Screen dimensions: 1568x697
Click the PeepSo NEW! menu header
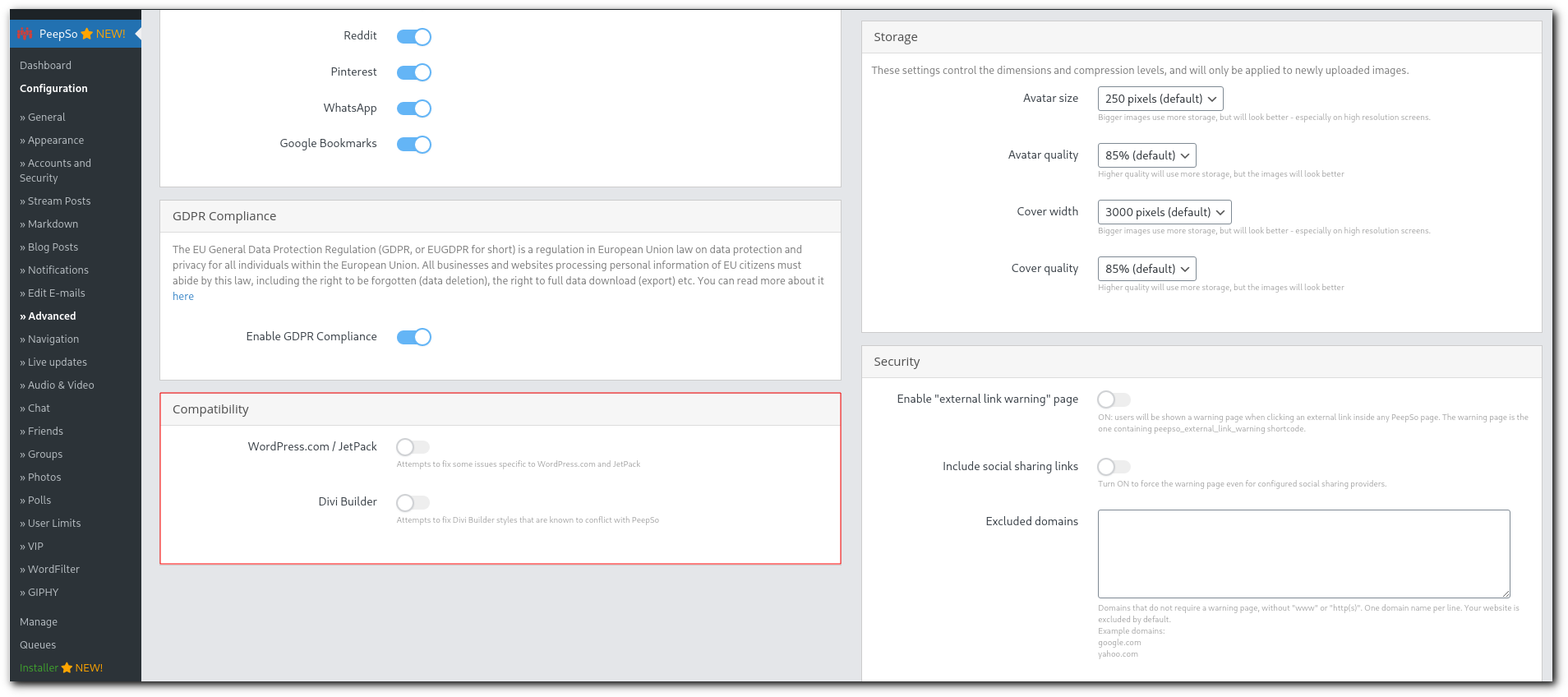76,34
